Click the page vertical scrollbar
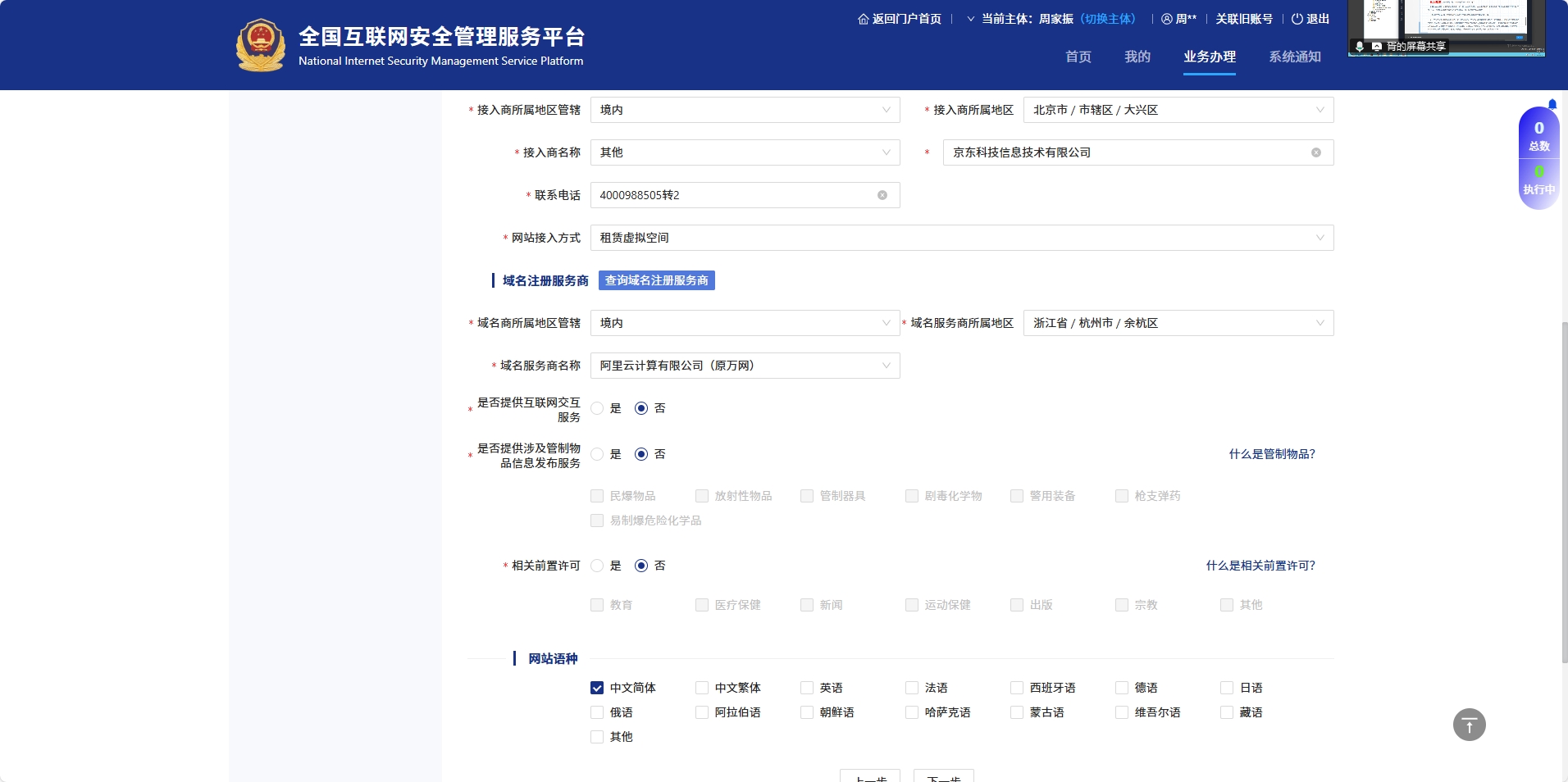 (x=1563, y=492)
